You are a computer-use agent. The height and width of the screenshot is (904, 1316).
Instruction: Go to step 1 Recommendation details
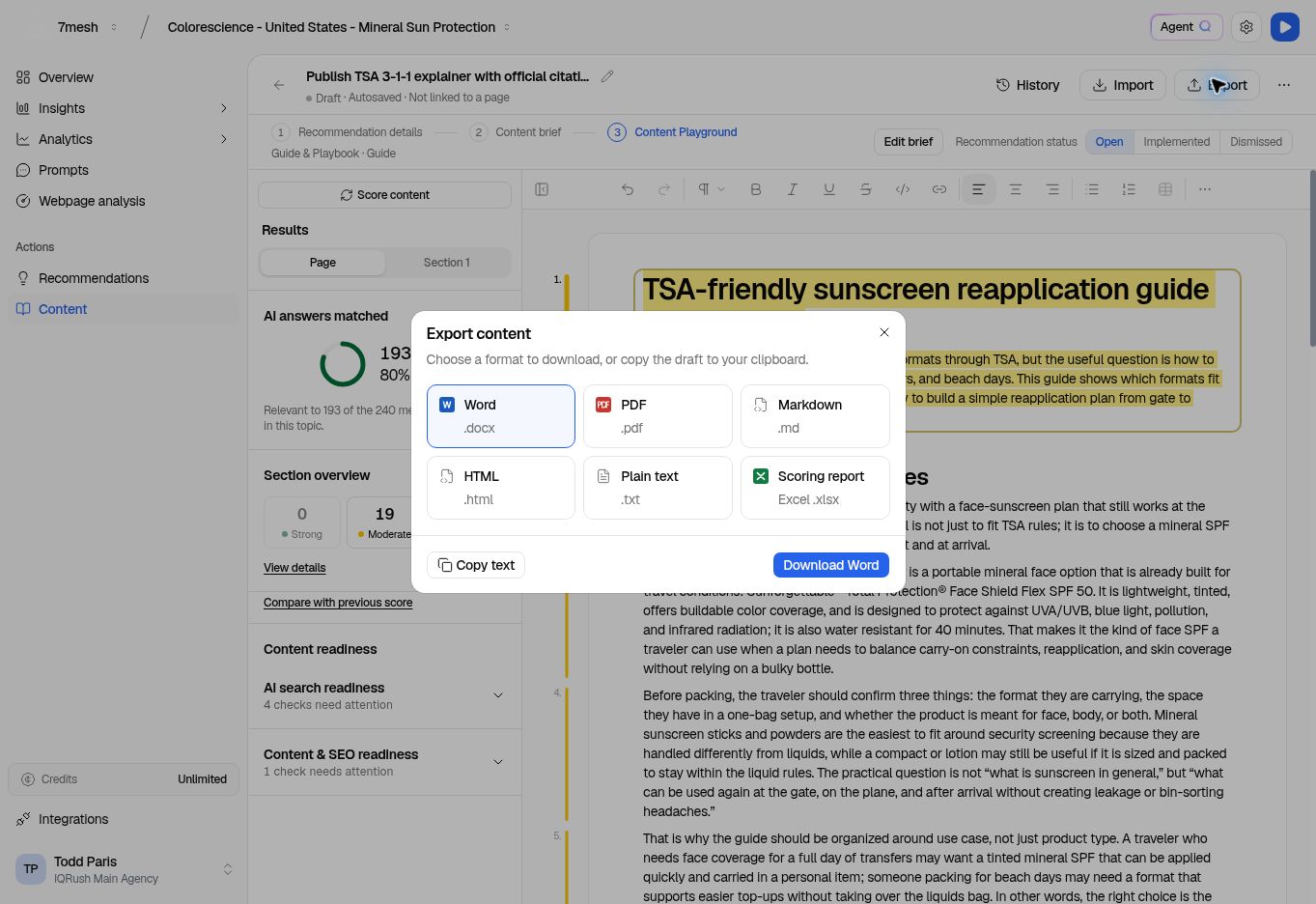coord(348,132)
